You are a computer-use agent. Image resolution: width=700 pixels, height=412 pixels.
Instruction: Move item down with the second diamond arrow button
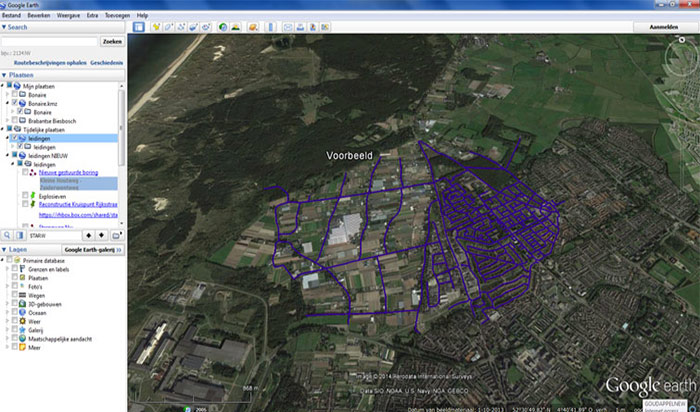click(x=101, y=235)
